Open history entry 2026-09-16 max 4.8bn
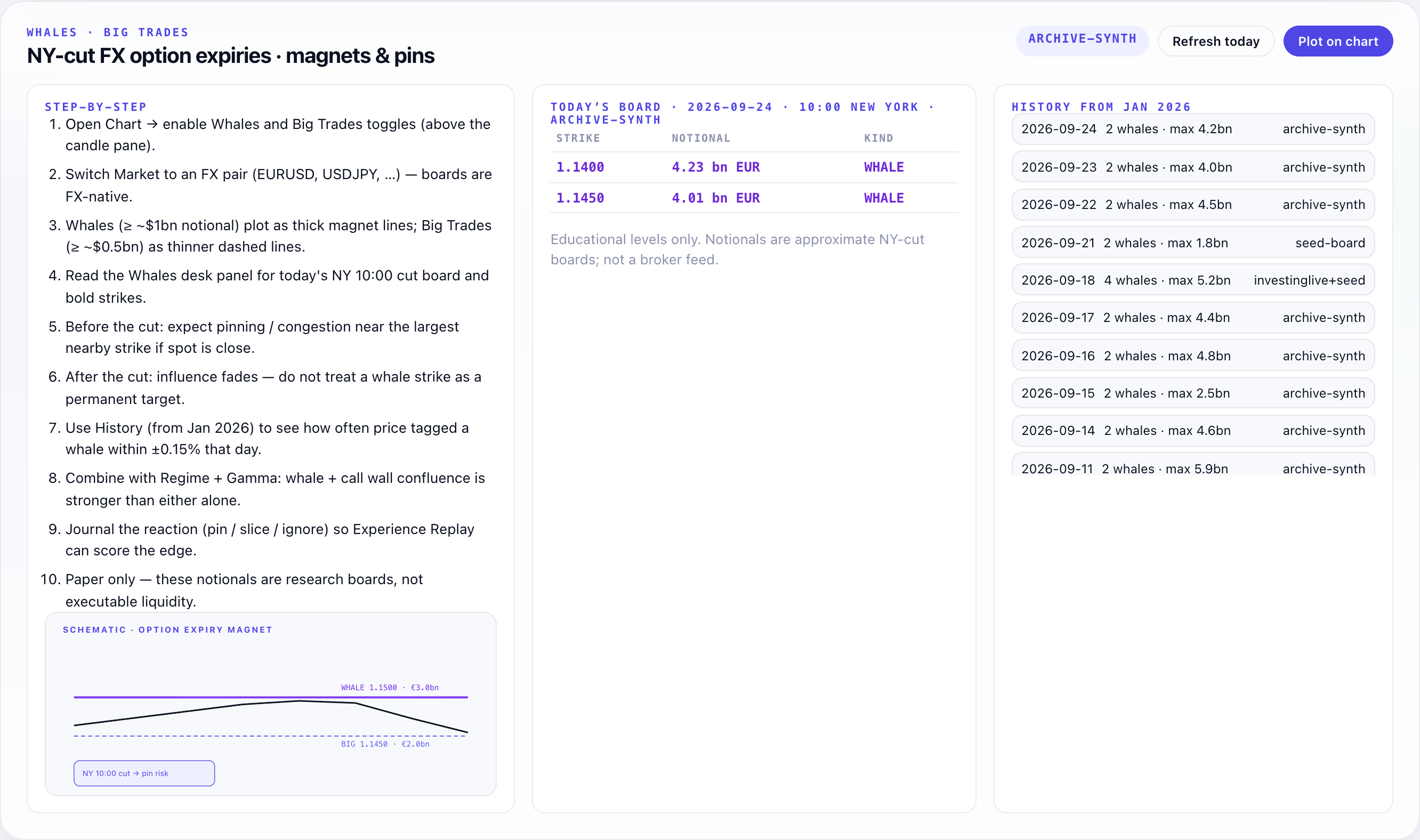The width and height of the screenshot is (1420, 840). click(x=1193, y=356)
